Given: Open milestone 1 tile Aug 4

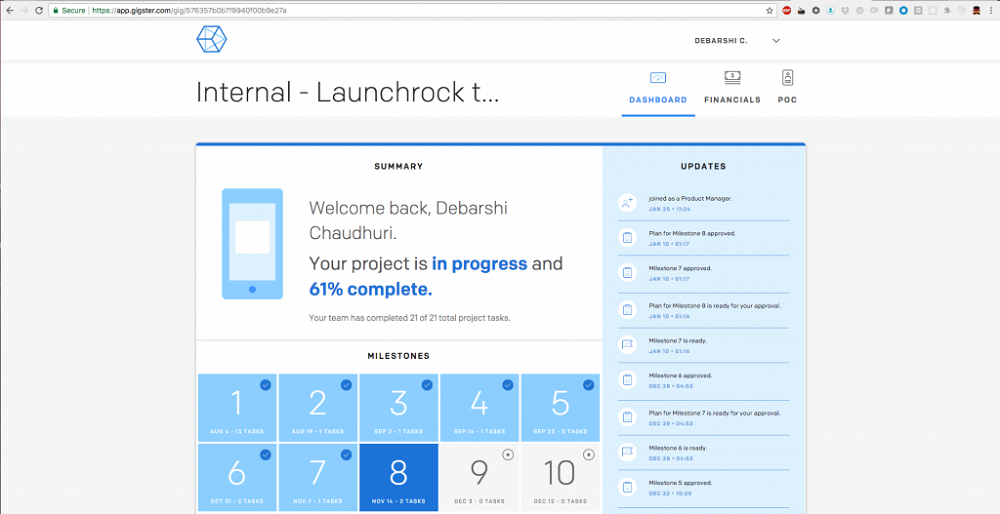Looking at the screenshot, I should (x=237, y=408).
